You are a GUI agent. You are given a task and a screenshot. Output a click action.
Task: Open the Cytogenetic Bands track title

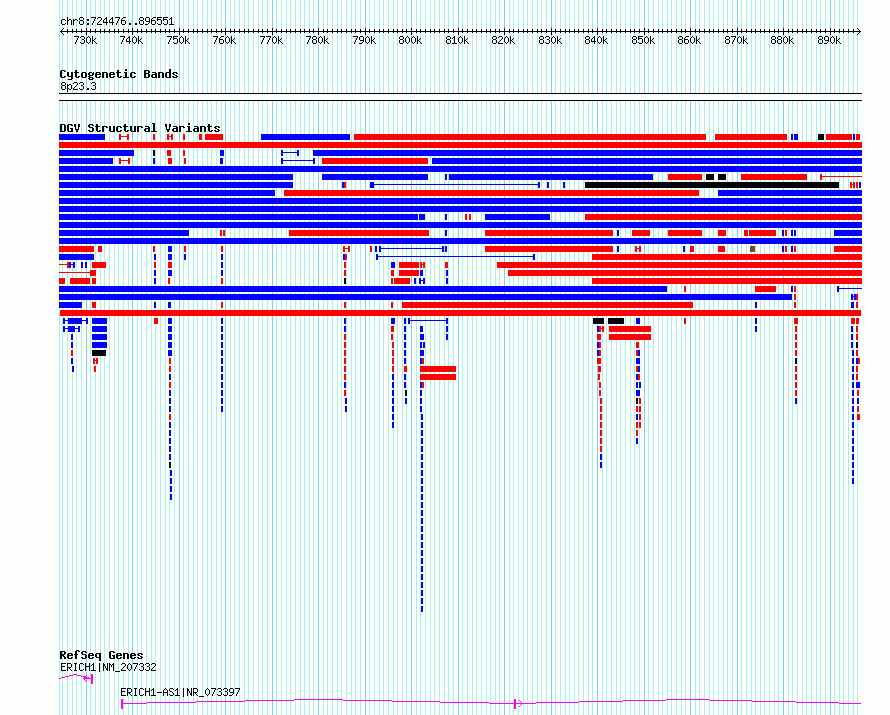(119, 74)
